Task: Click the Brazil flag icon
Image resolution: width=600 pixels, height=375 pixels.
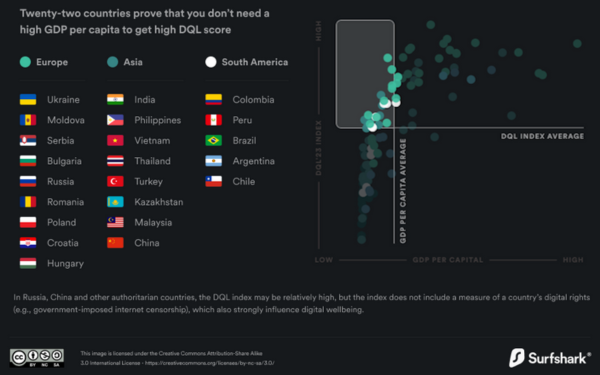Action: (214, 140)
